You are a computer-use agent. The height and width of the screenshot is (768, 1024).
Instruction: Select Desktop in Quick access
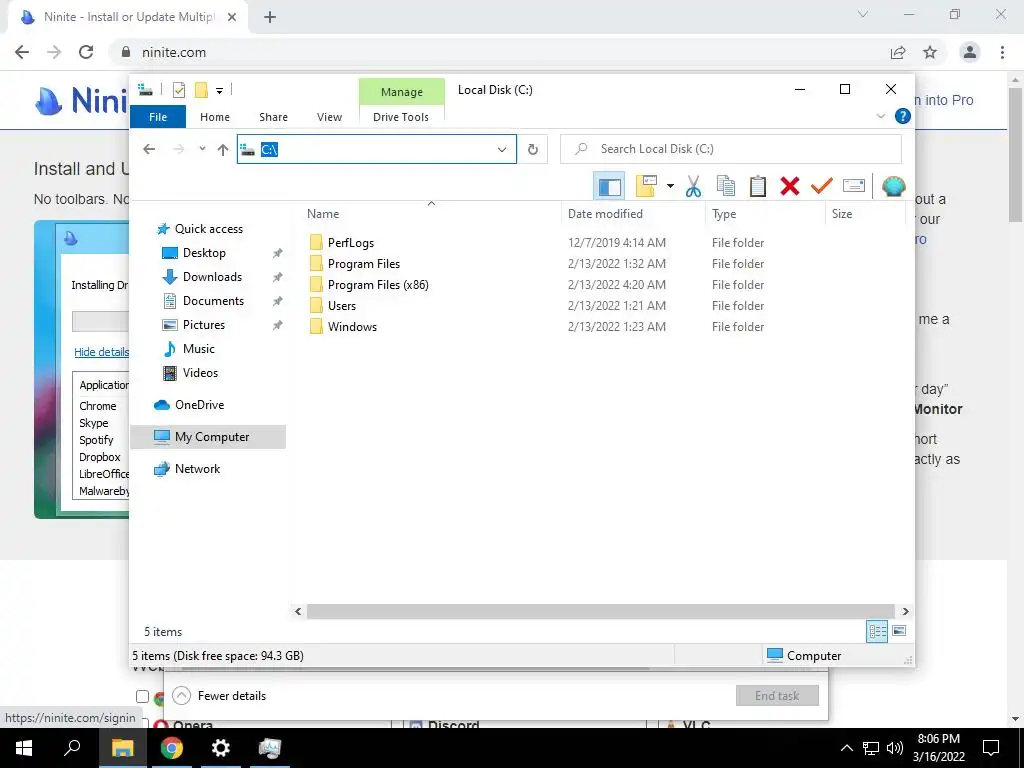(204, 253)
